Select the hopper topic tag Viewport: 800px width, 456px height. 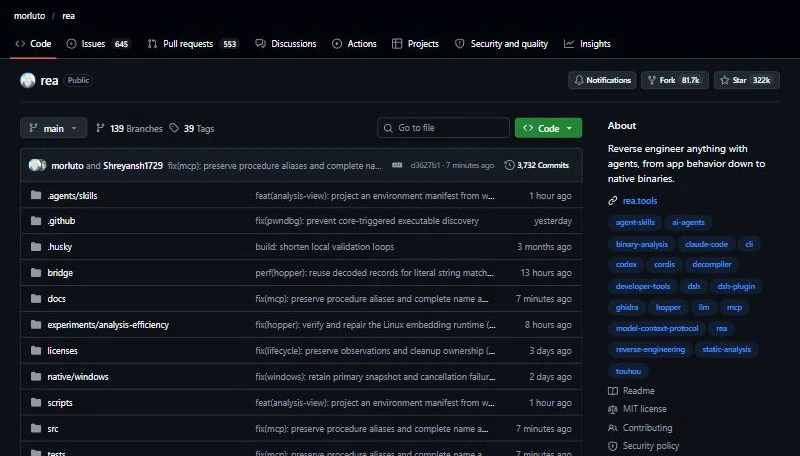point(668,307)
